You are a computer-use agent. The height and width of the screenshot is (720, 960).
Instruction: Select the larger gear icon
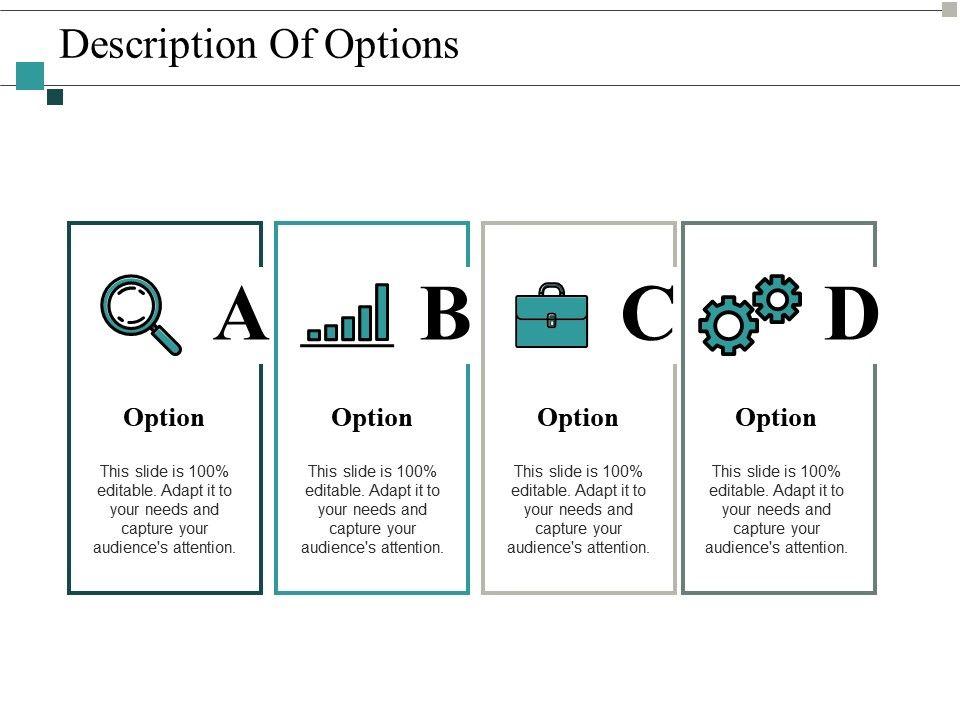point(728,325)
